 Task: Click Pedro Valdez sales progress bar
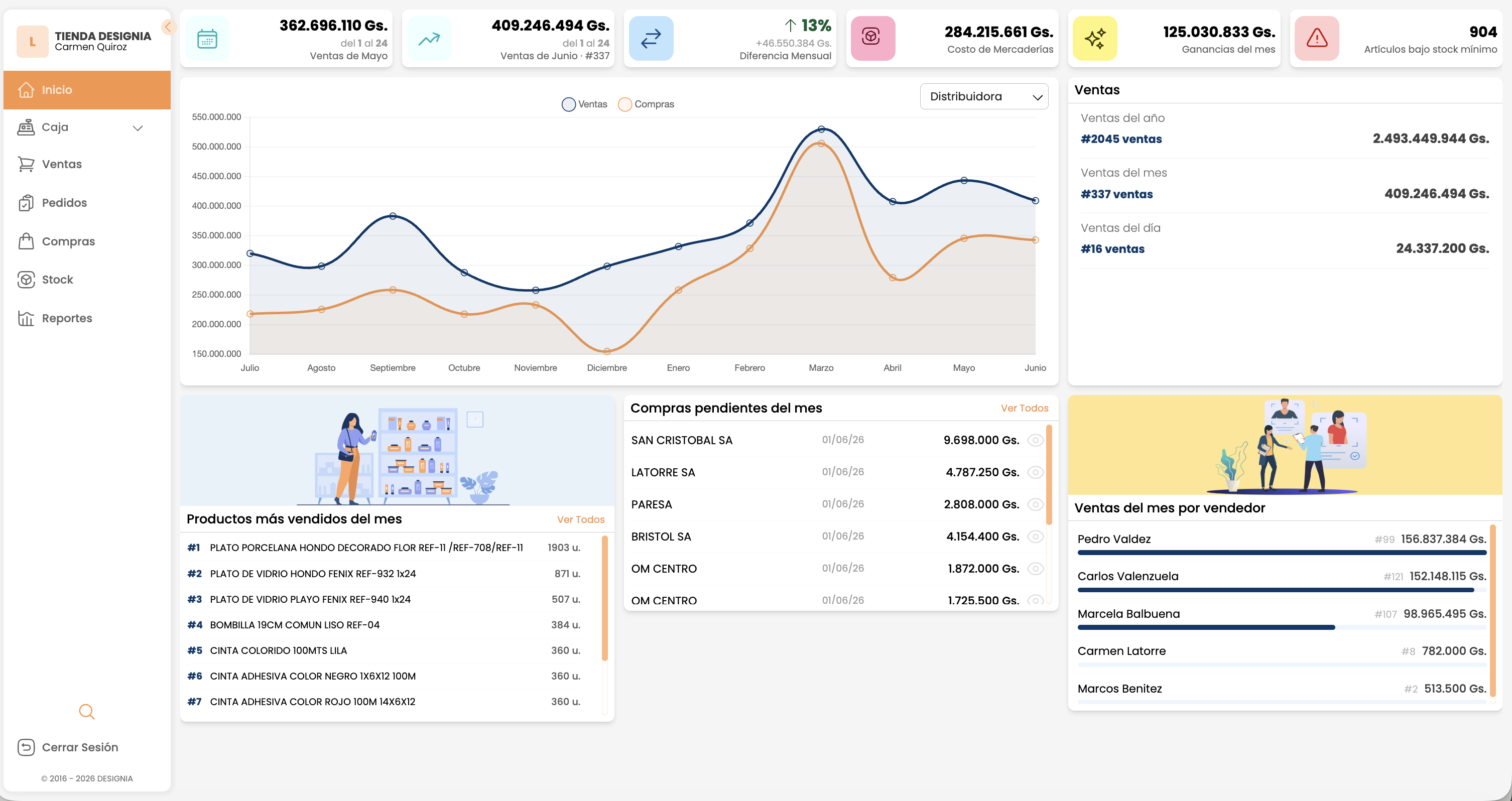tap(1282, 553)
